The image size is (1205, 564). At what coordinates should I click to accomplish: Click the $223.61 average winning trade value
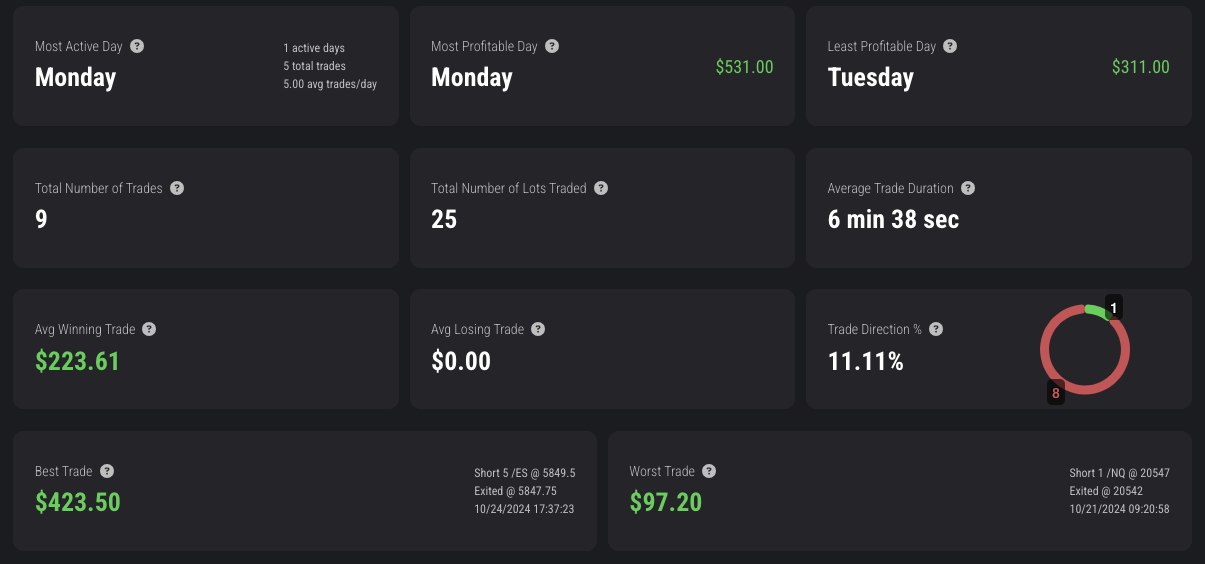click(x=77, y=361)
